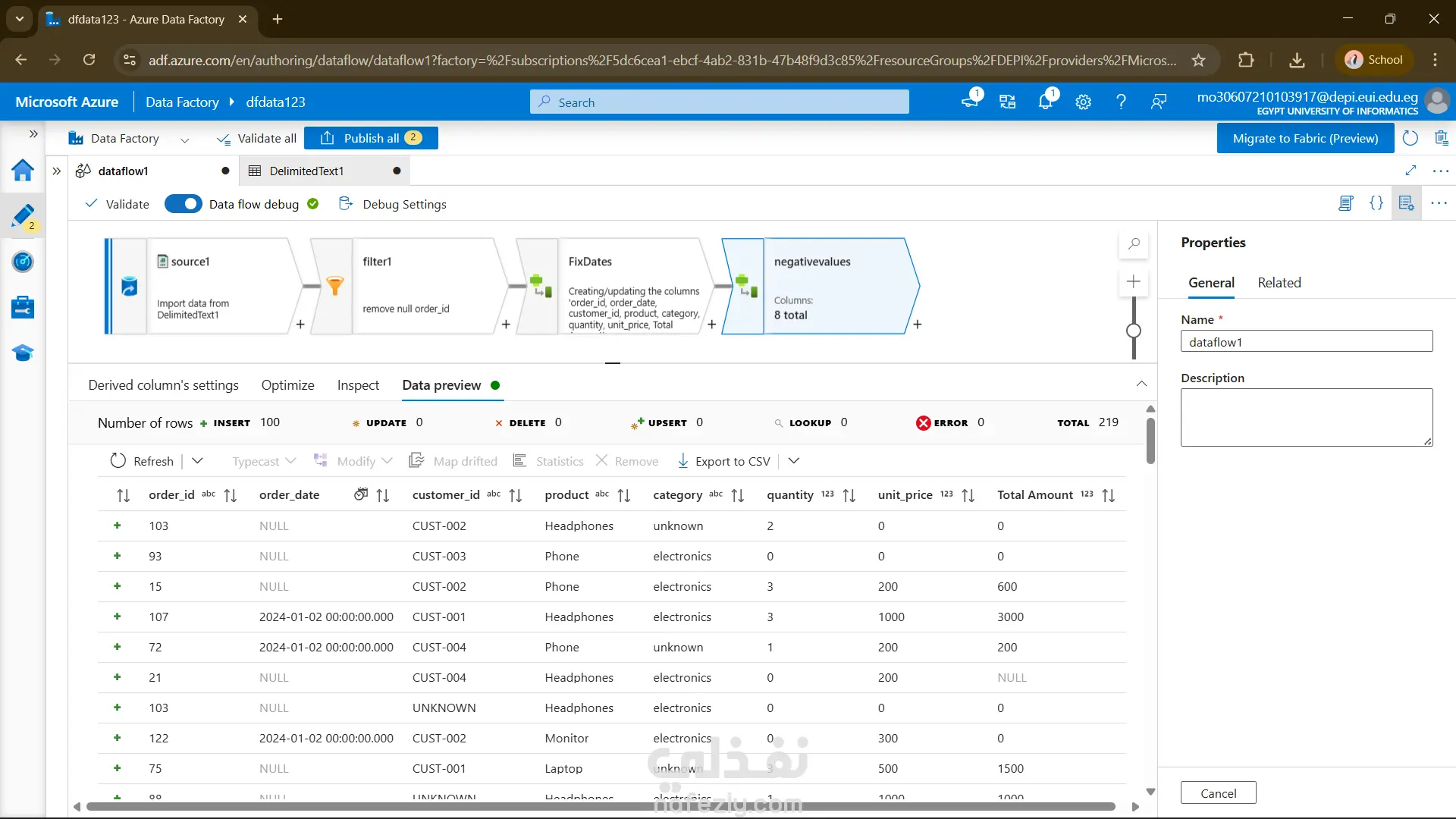Image resolution: width=1456 pixels, height=819 pixels.
Task: Reload the browser page
Action: [89, 60]
